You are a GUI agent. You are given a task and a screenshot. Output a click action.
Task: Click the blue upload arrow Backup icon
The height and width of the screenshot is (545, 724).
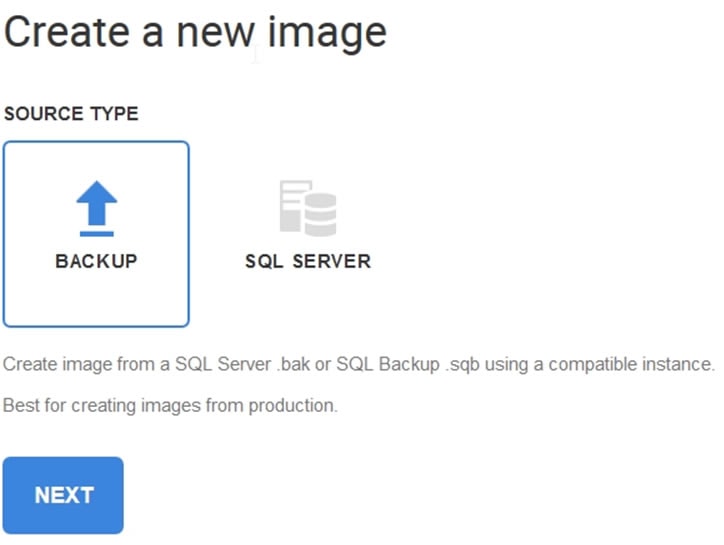tap(97, 207)
